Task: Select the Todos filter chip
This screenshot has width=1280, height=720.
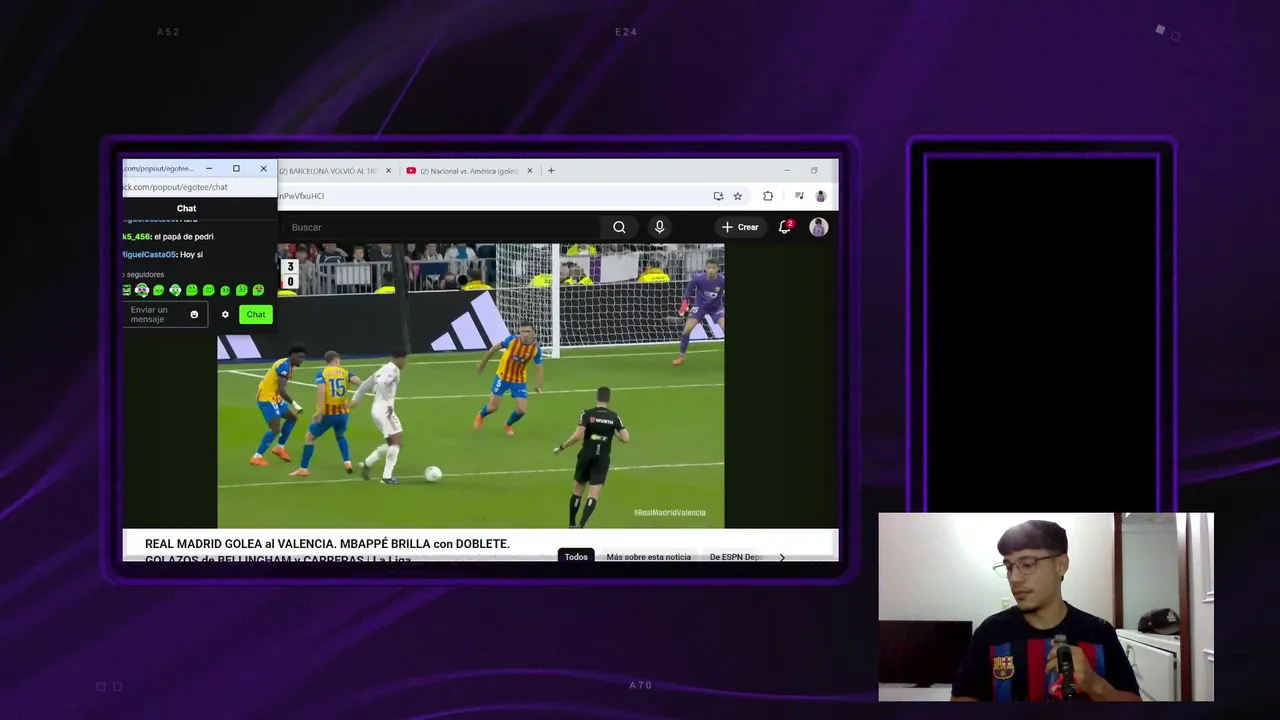Action: coord(576,556)
